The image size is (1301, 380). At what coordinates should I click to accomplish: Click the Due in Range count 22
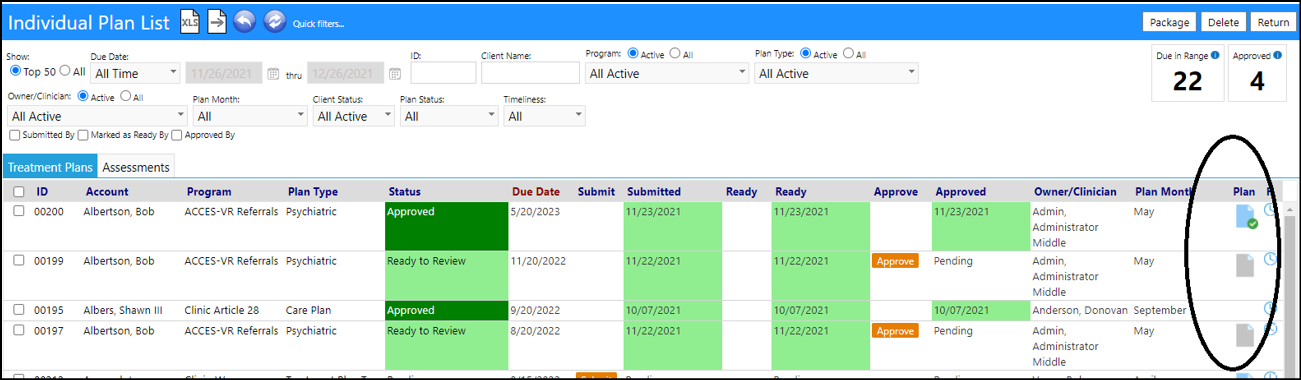pyautogui.click(x=1187, y=83)
